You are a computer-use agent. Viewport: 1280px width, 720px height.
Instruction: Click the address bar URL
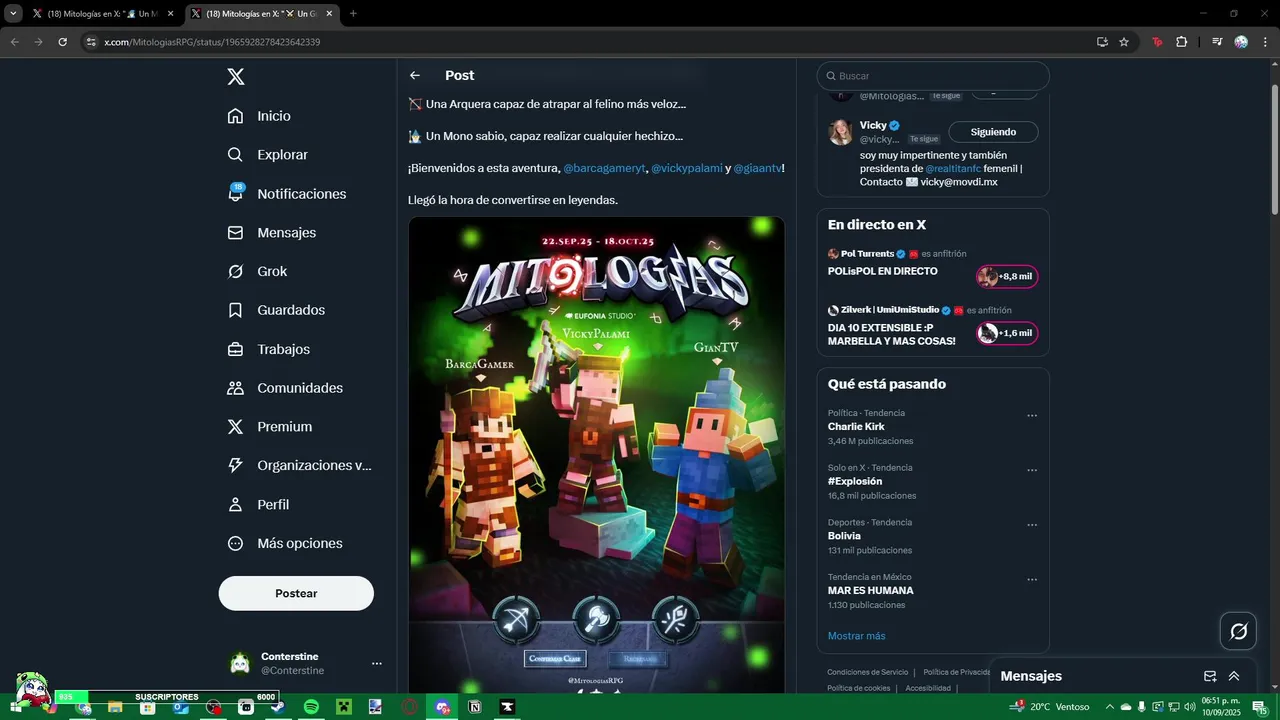click(212, 42)
